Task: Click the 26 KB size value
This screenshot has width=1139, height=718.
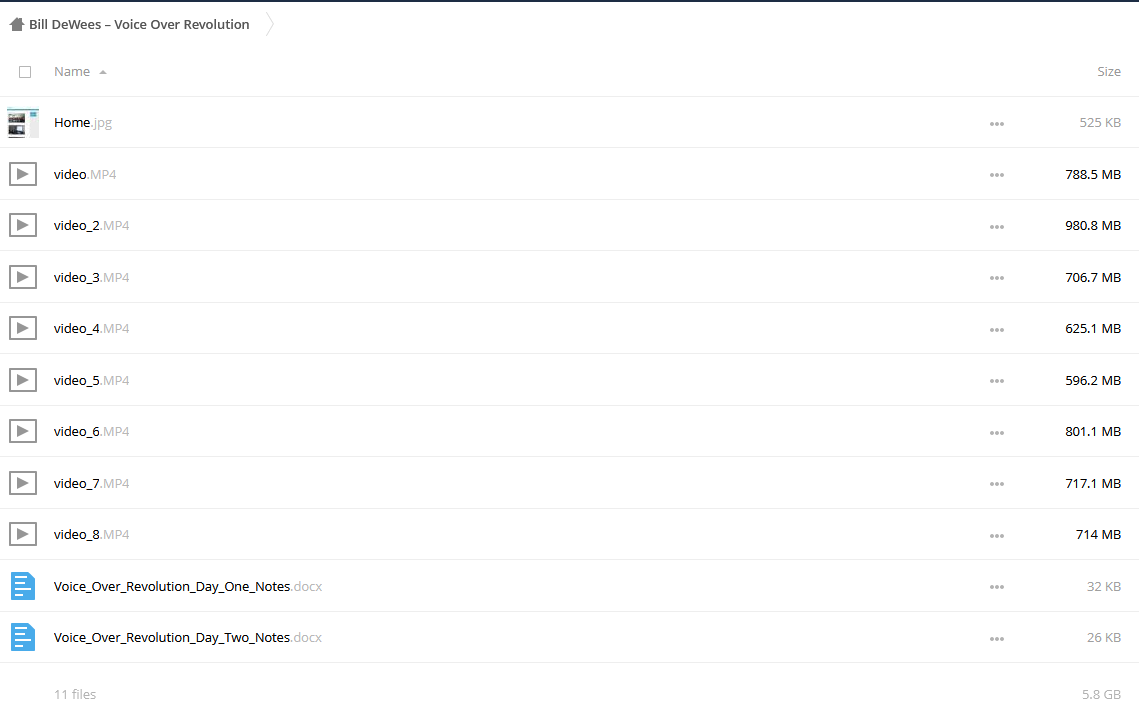Action: (1103, 637)
